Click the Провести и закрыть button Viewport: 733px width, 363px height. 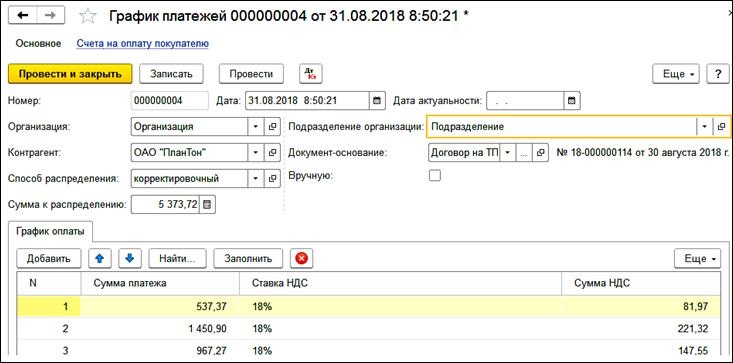pos(71,74)
